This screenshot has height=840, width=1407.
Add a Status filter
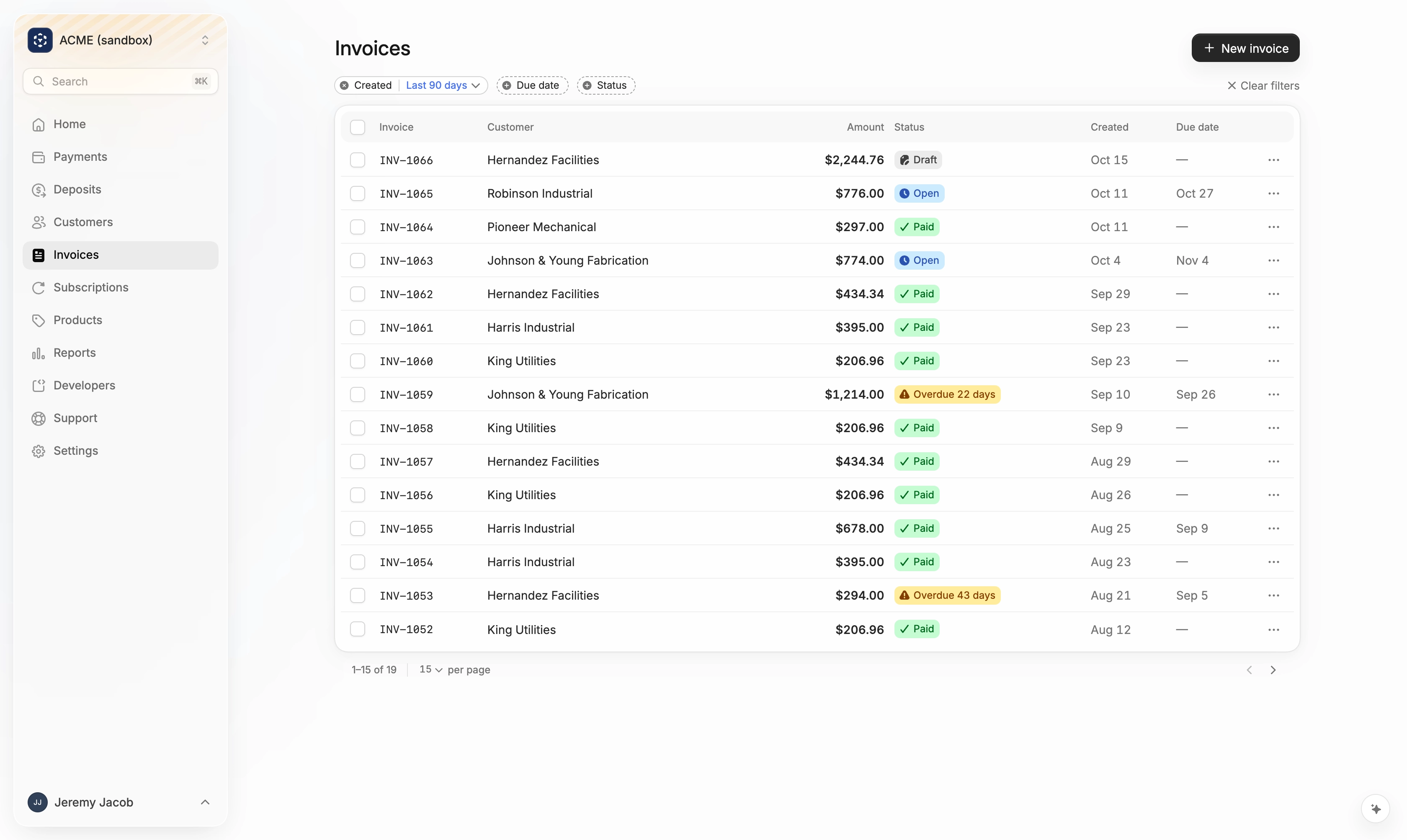click(x=606, y=85)
